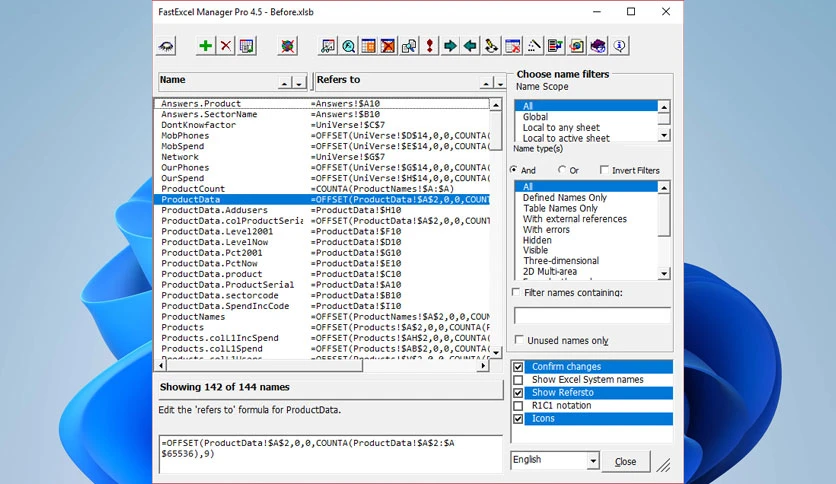Viewport: 836px width, 484px height.
Task: Sort Refers to column ascending arrow
Action: (x=486, y=83)
